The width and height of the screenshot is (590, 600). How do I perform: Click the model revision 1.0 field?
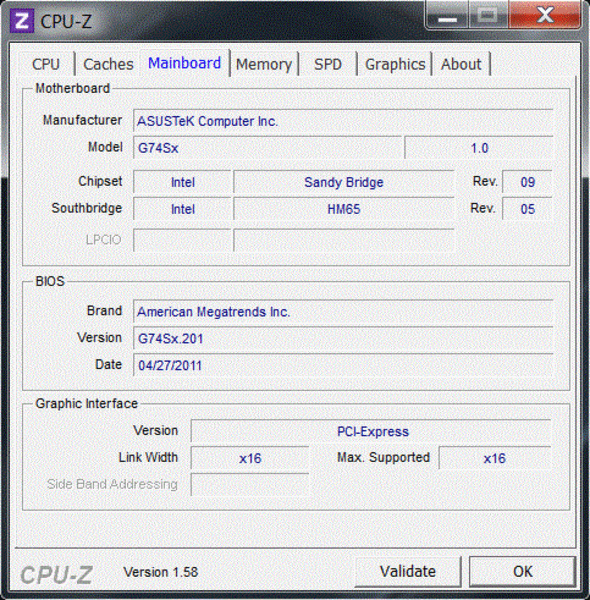pos(479,148)
